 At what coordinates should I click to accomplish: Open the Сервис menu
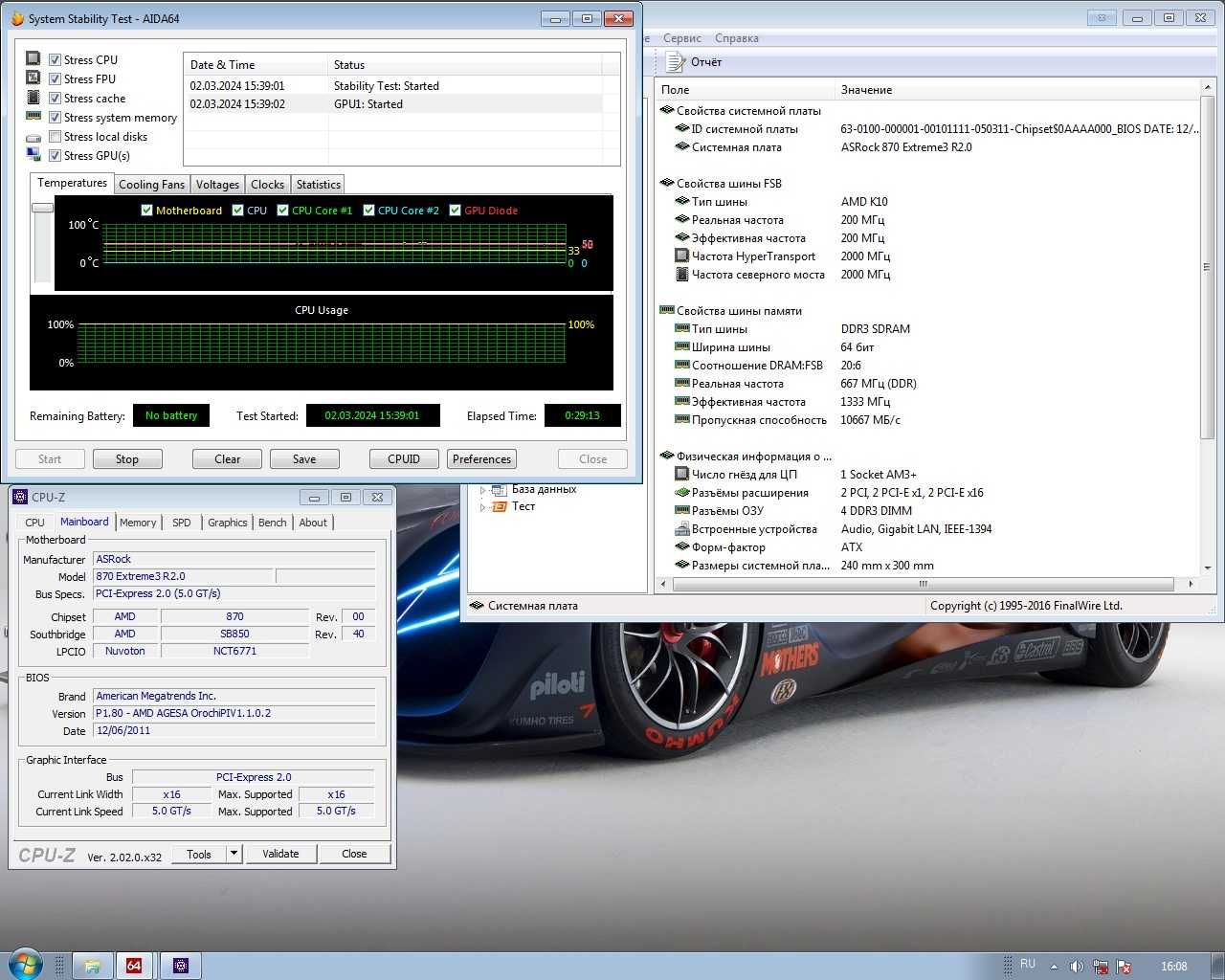(682, 38)
